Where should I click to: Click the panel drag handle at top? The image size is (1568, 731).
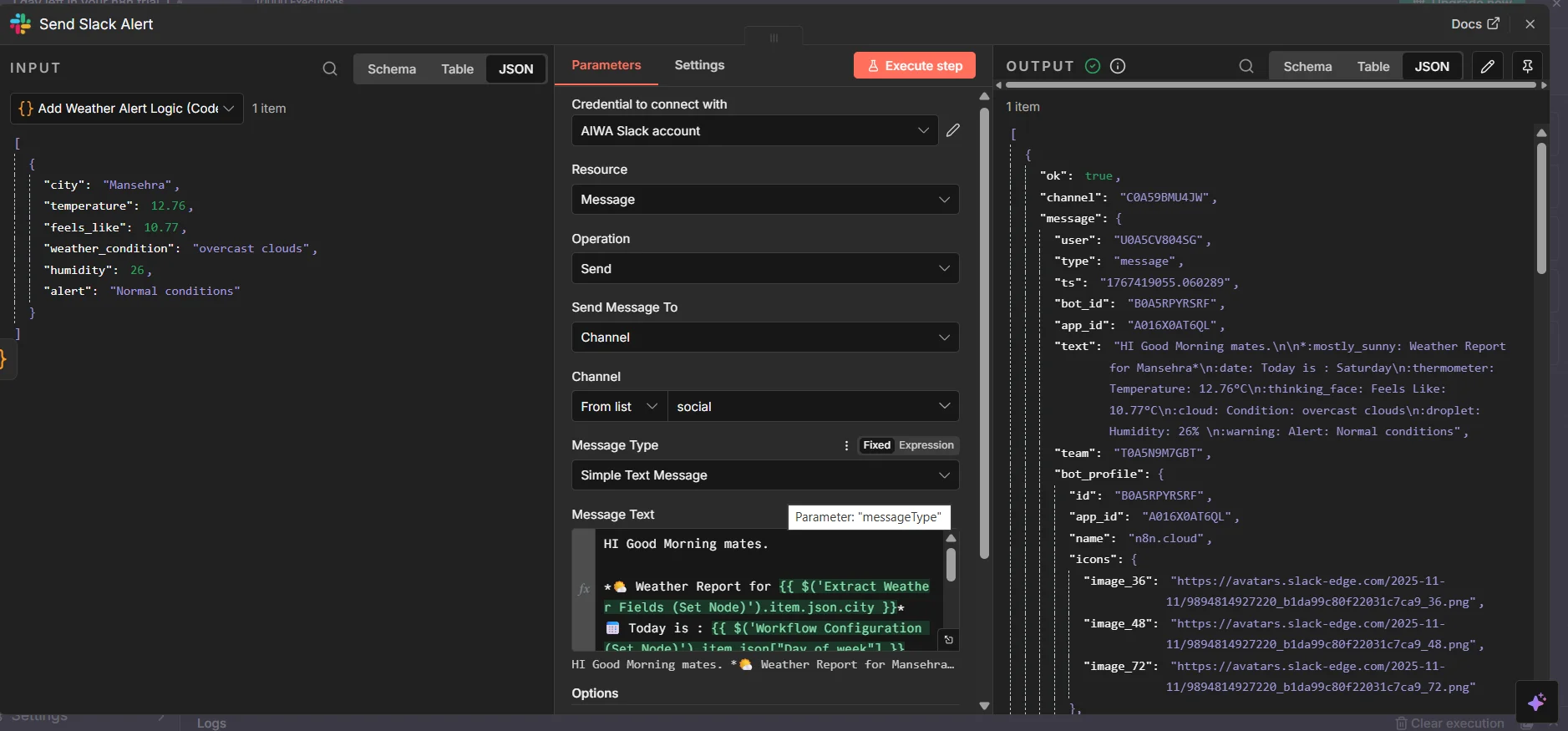pos(774,38)
